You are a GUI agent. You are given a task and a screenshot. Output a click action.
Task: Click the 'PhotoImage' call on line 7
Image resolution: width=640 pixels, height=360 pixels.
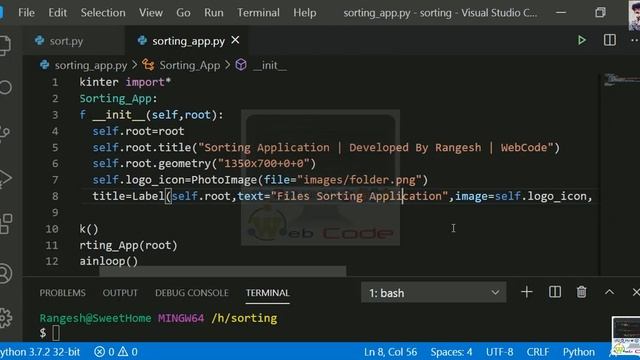(x=224, y=180)
